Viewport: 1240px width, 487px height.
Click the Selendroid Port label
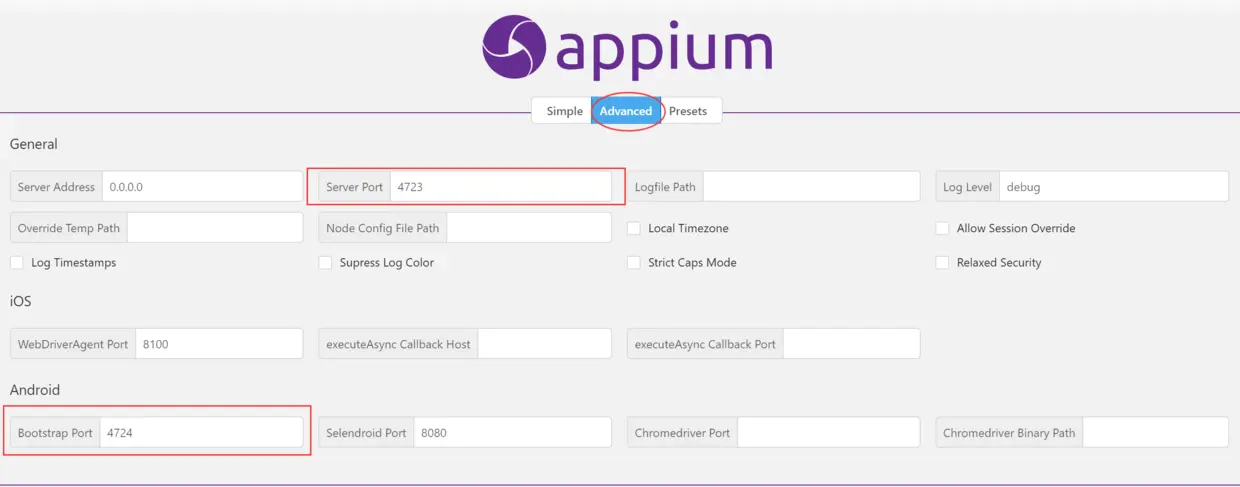366,433
